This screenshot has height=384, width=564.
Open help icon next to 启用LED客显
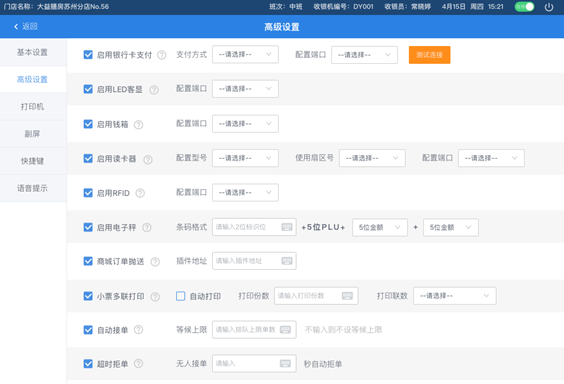click(x=154, y=90)
